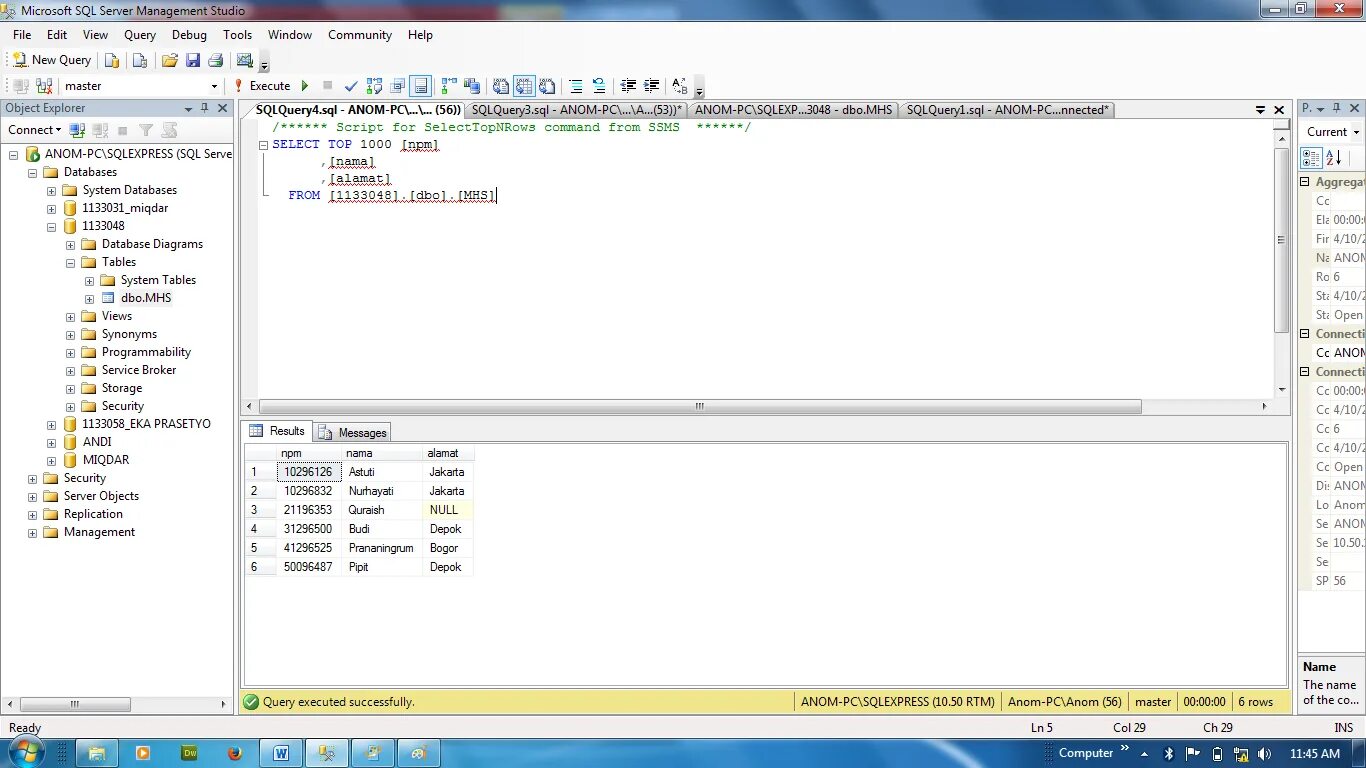Click the query editor horizontal scrollbar
The height and width of the screenshot is (768, 1366).
pos(700,407)
